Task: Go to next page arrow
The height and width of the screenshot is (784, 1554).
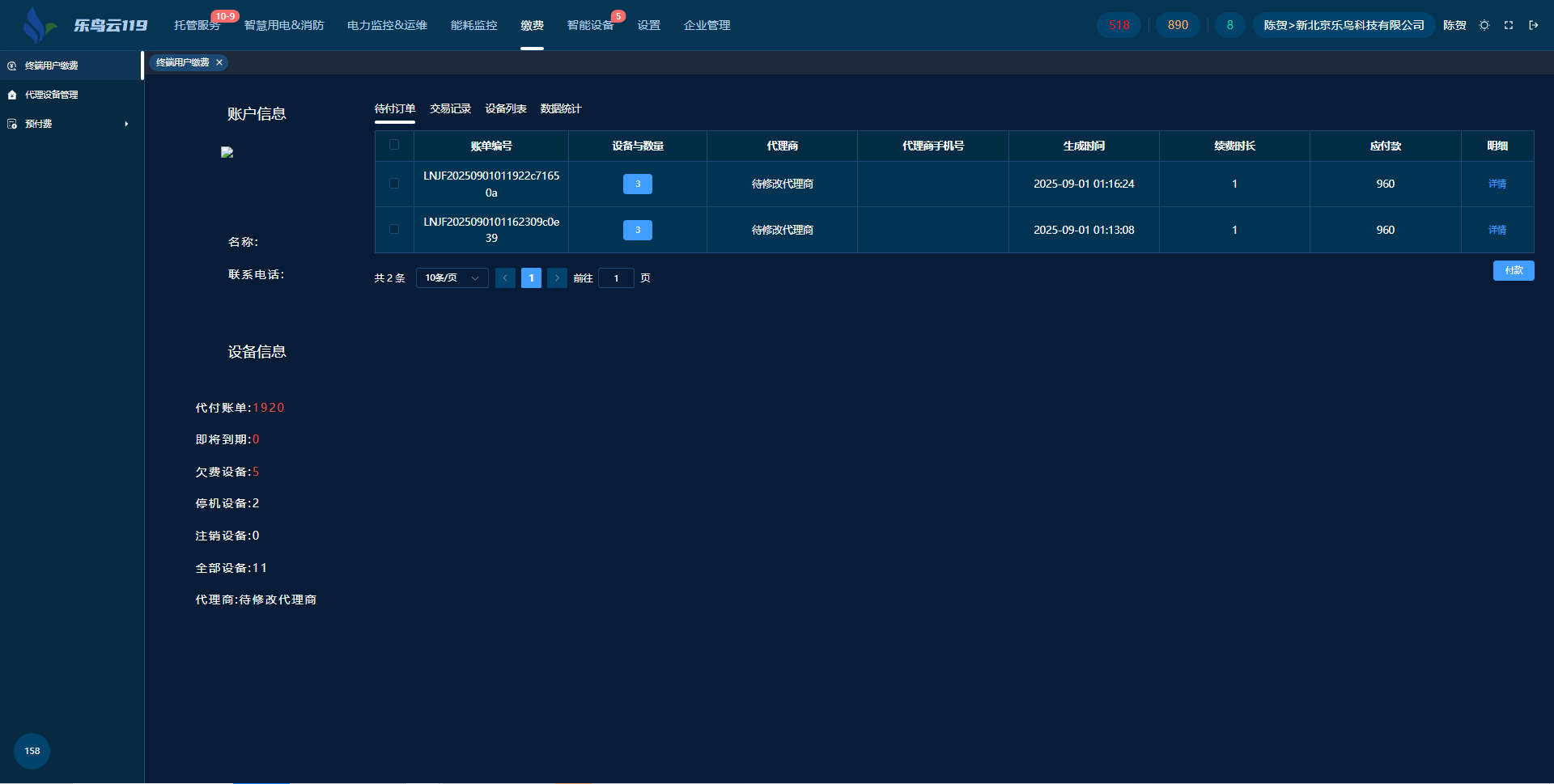Action: (x=557, y=278)
